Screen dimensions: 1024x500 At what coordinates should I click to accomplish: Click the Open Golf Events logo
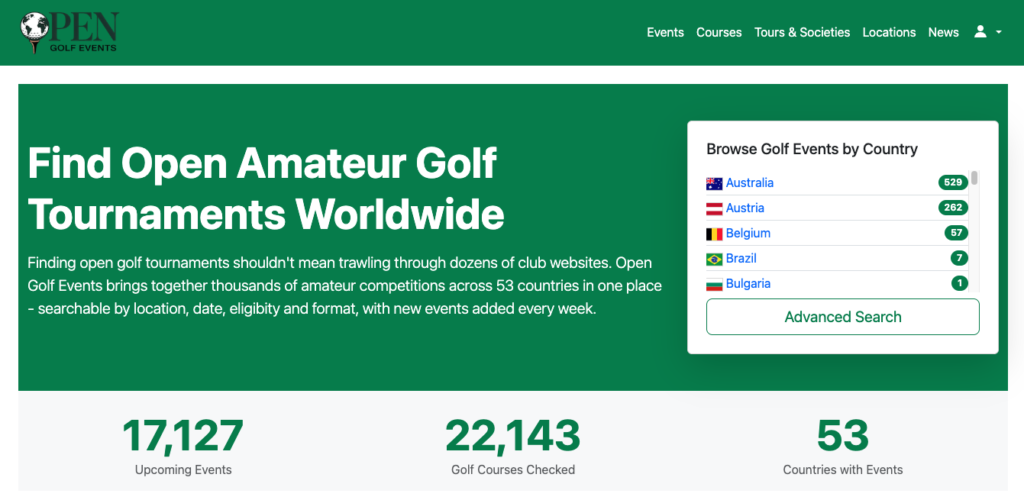pyautogui.click(x=69, y=33)
